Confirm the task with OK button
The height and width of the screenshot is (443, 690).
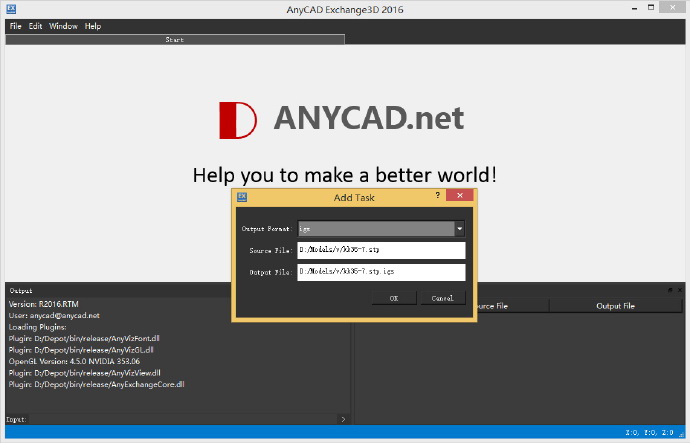click(394, 298)
